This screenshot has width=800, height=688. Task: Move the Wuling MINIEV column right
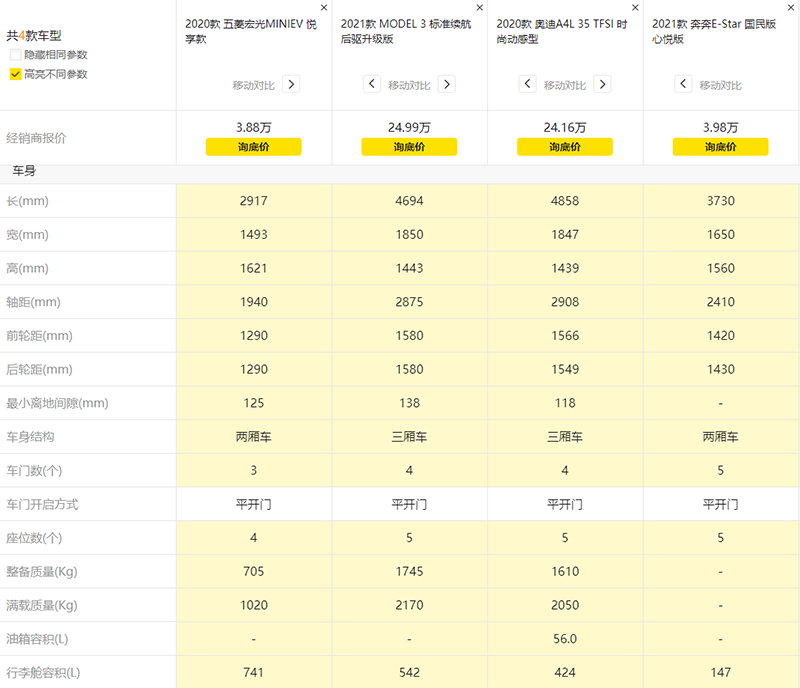(291, 85)
